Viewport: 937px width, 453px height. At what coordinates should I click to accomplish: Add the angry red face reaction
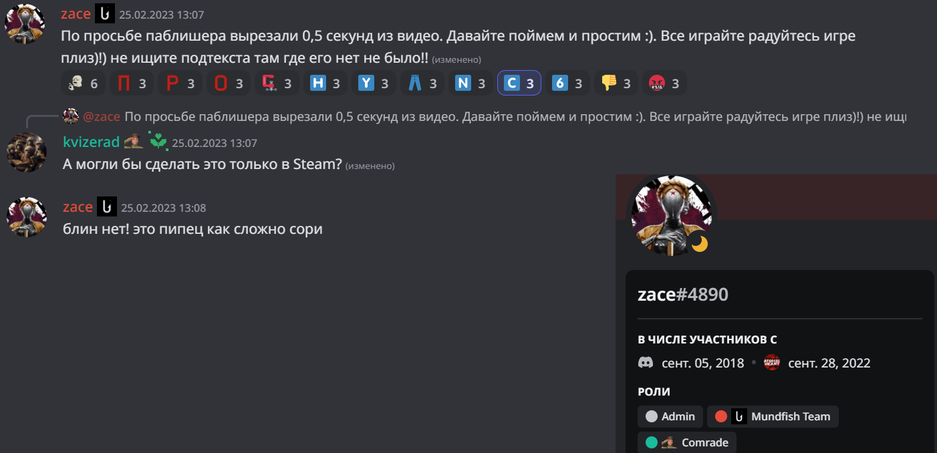pyautogui.click(x=665, y=83)
